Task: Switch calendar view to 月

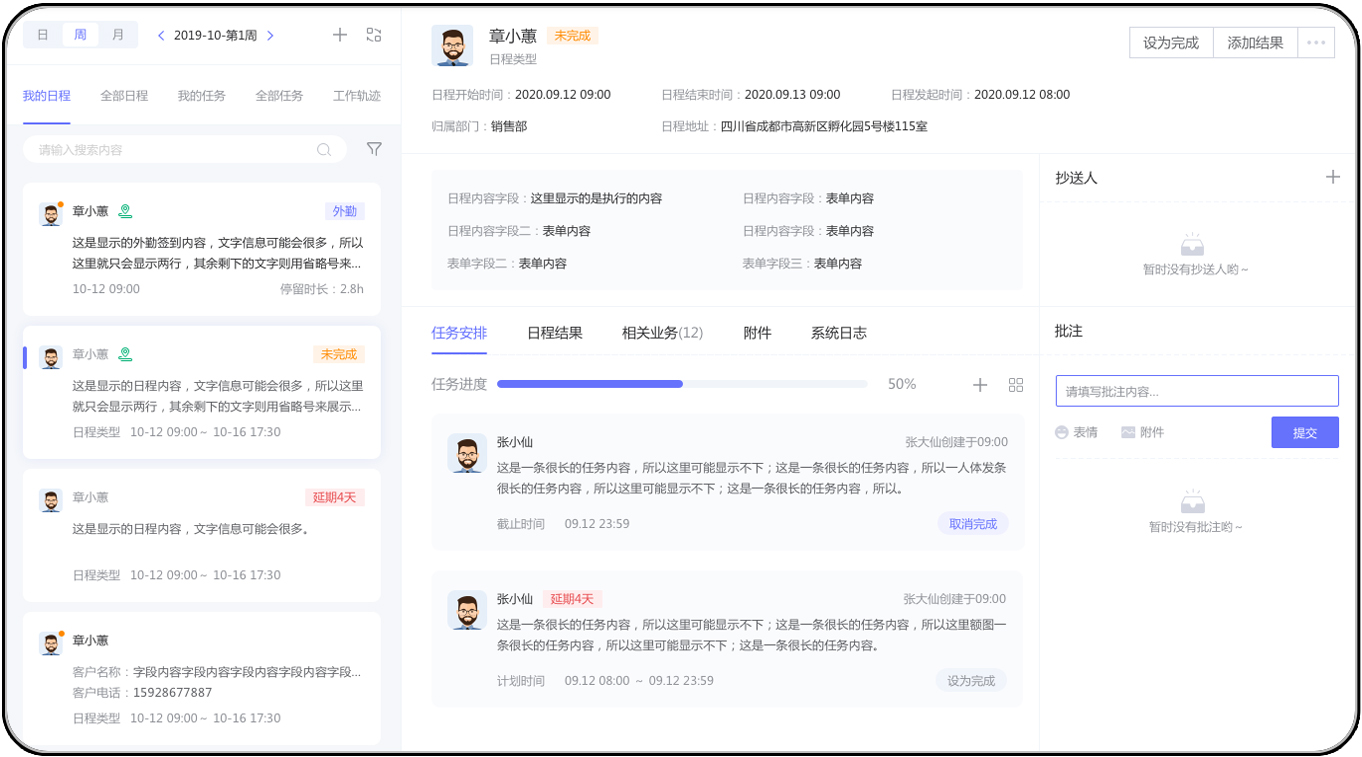Action: pyautogui.click(x=118, y=35)
